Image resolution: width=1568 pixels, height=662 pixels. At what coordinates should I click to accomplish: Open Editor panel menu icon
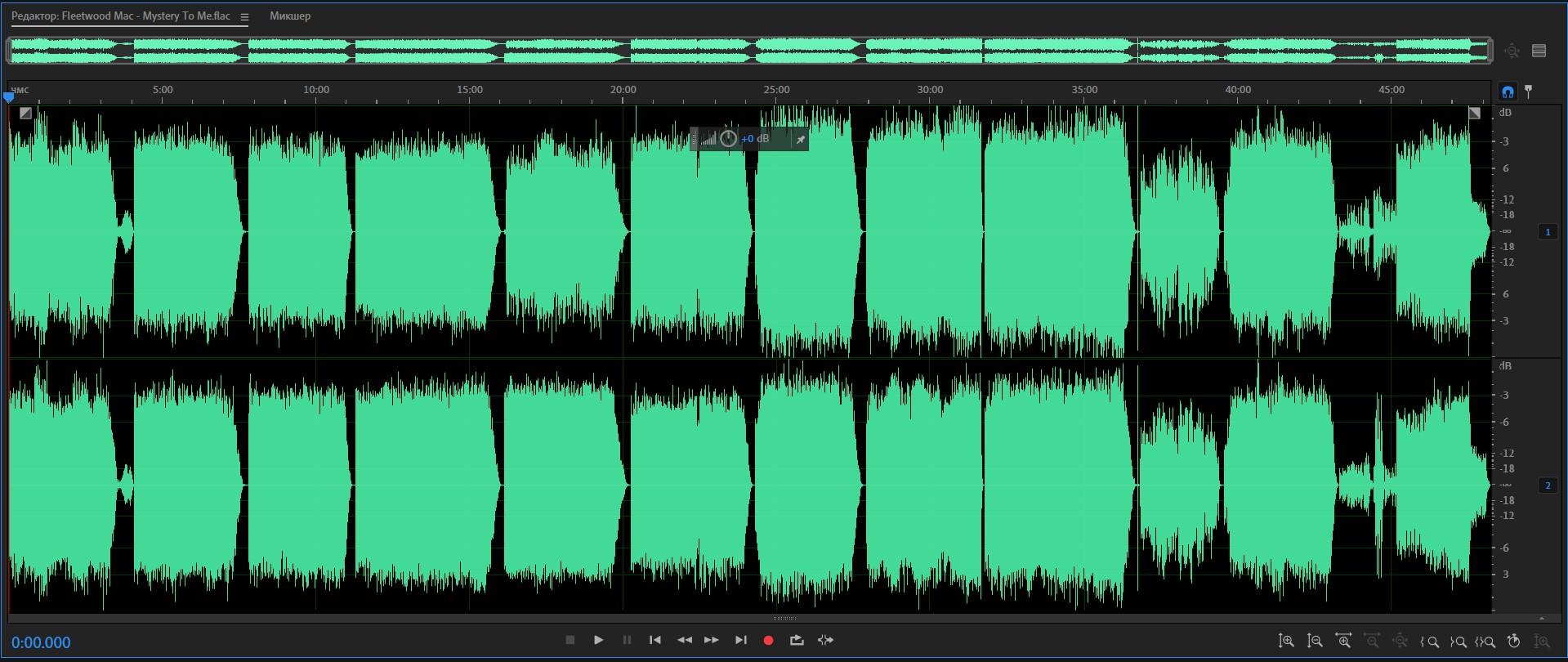point(244,16)
